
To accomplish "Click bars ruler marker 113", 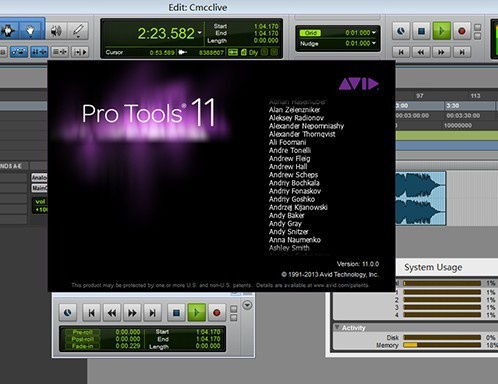I will [x=475, y=96].
